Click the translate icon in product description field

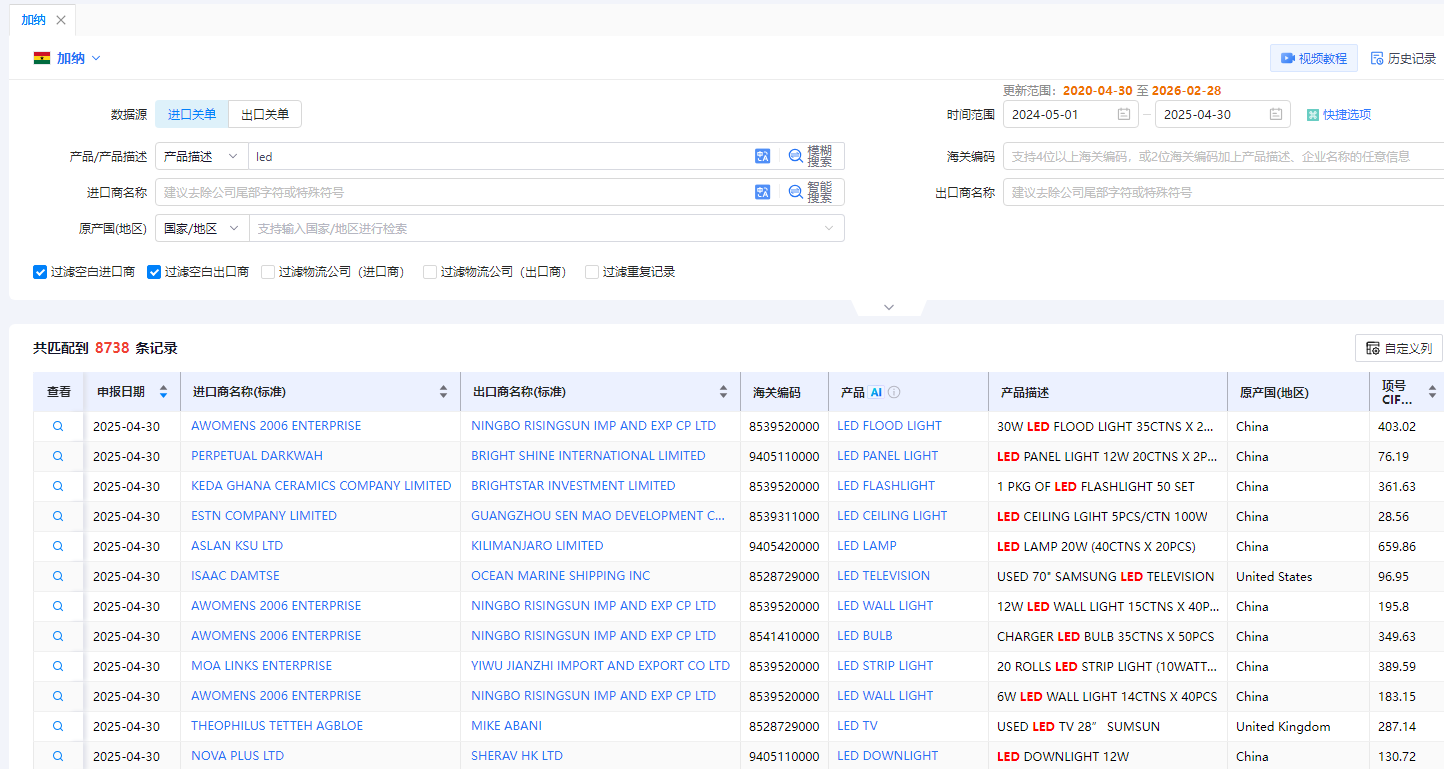pos(762,156)
